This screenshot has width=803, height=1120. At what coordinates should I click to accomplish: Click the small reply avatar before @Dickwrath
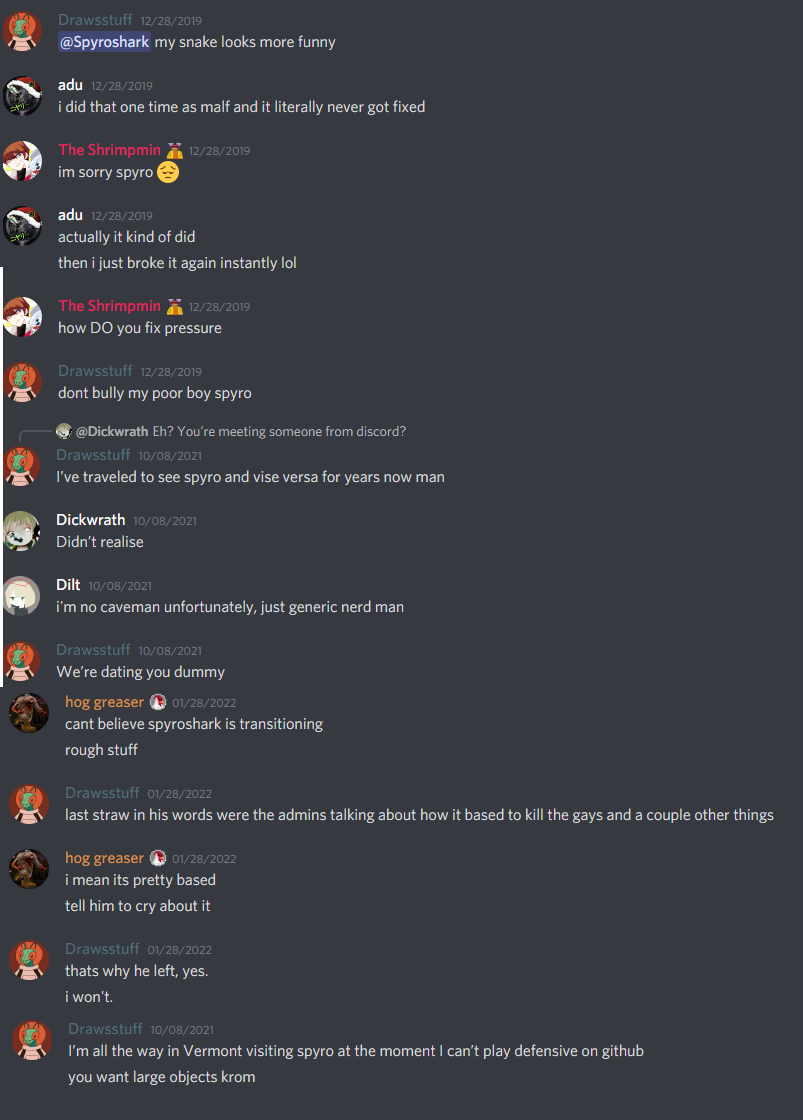tap(64, 431)
